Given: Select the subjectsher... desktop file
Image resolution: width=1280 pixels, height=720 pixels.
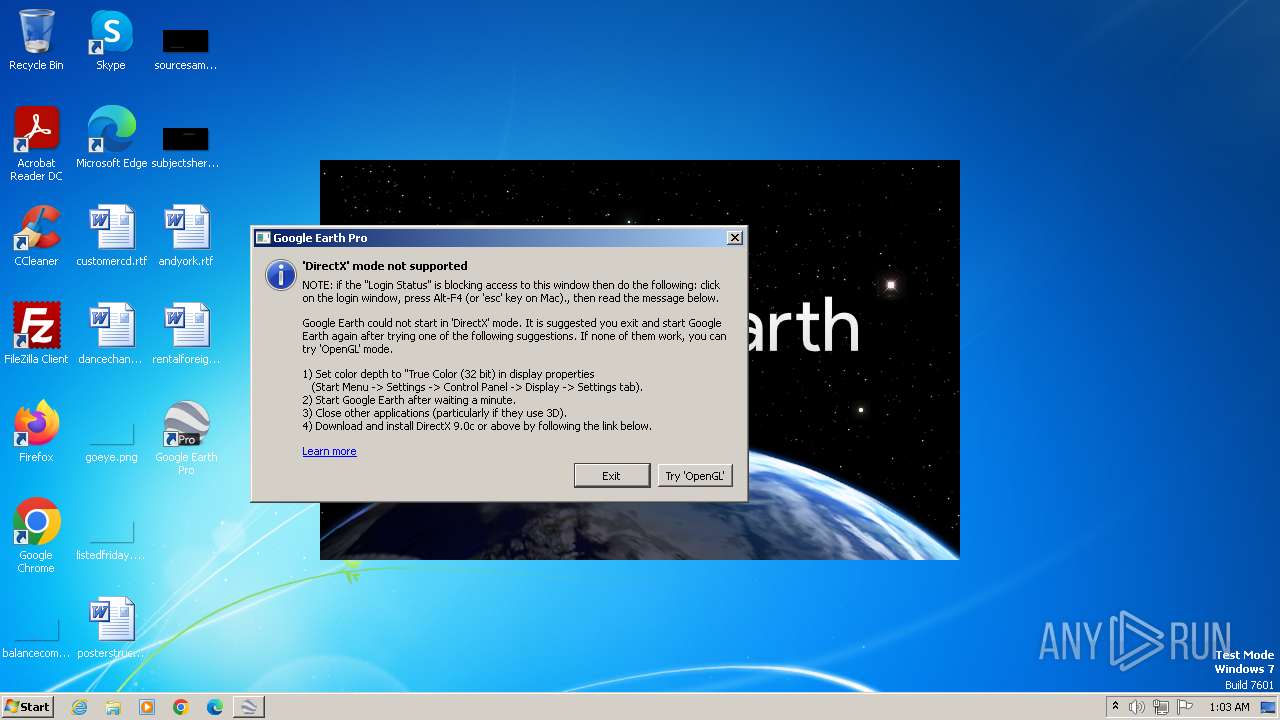Looking at the screenshot, I should pyautogui.click(x=185, y=145).
